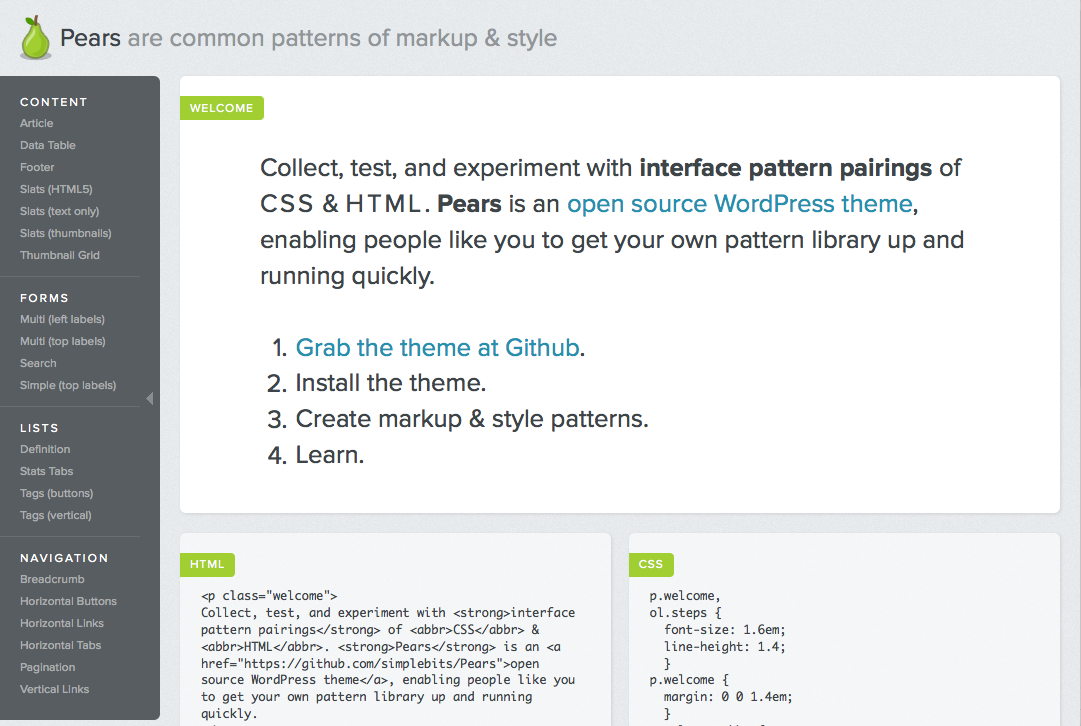
Task: Go to Vertical Links pattern
Action: [x=54, y=690]
